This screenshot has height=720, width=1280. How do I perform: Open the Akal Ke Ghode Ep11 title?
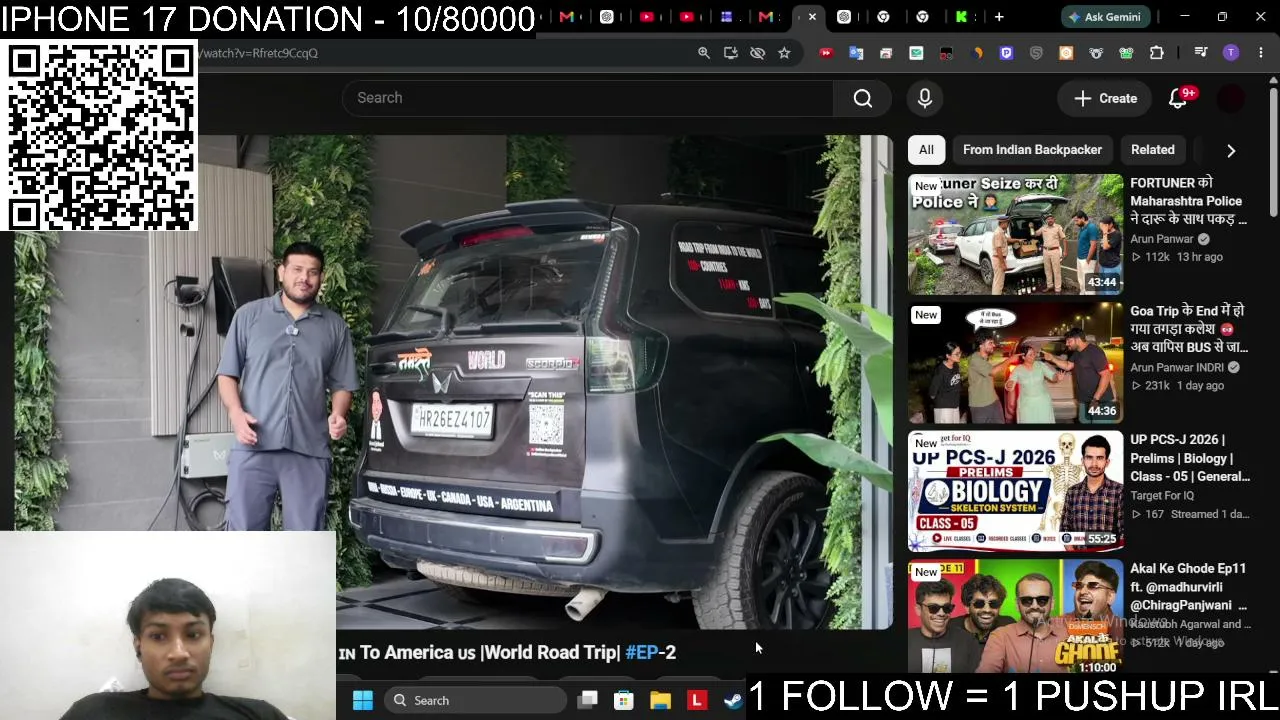pos(1188,587)
